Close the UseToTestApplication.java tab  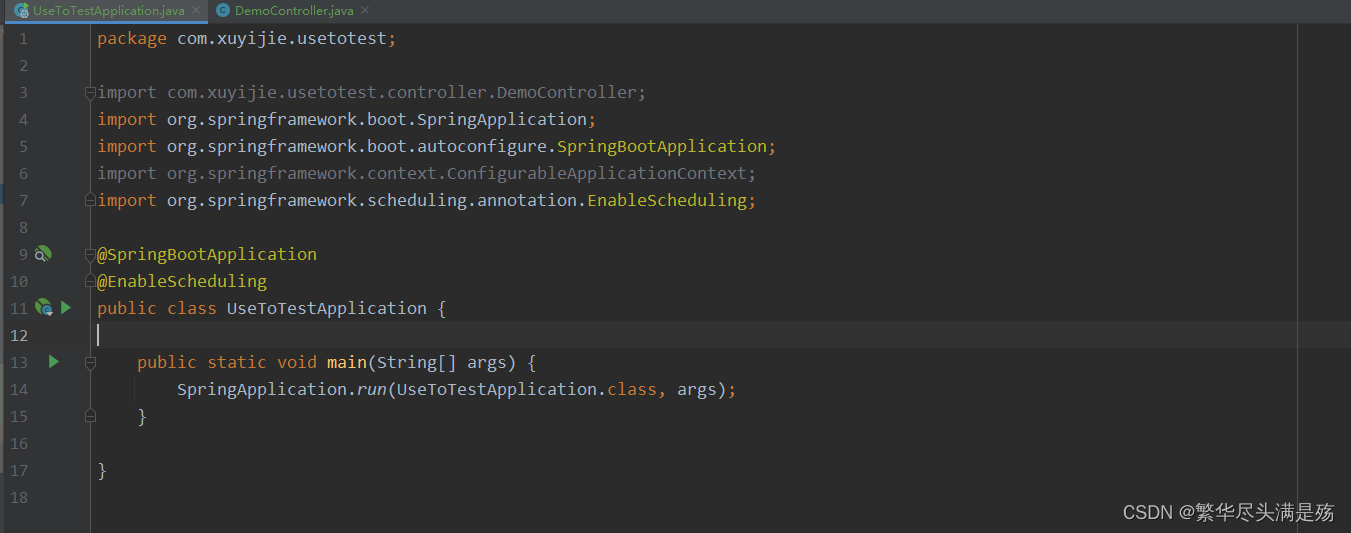tap(196, 11)
